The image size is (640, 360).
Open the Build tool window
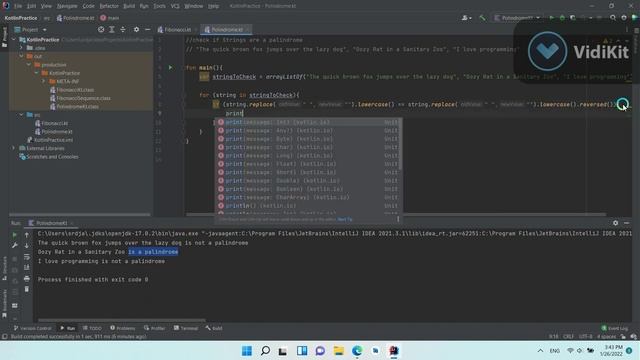click(214, 328)
